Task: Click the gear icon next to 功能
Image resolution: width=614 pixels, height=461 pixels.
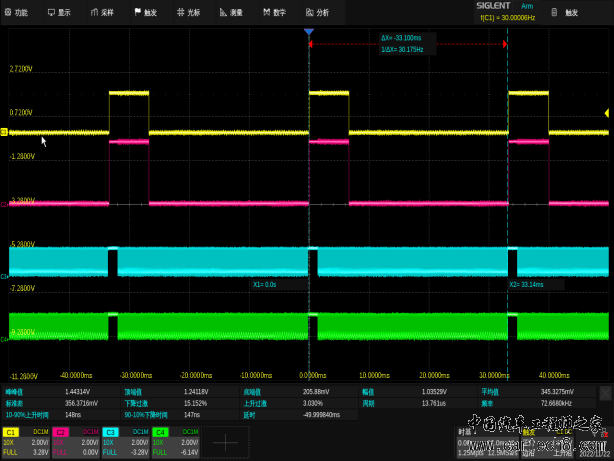Action: click(x=8, y=12)
